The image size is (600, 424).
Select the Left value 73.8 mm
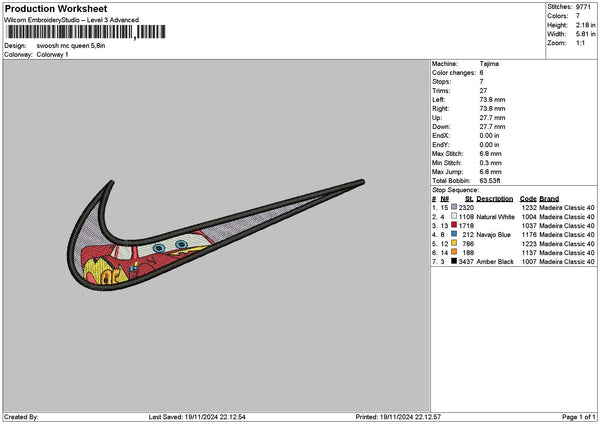492,99
